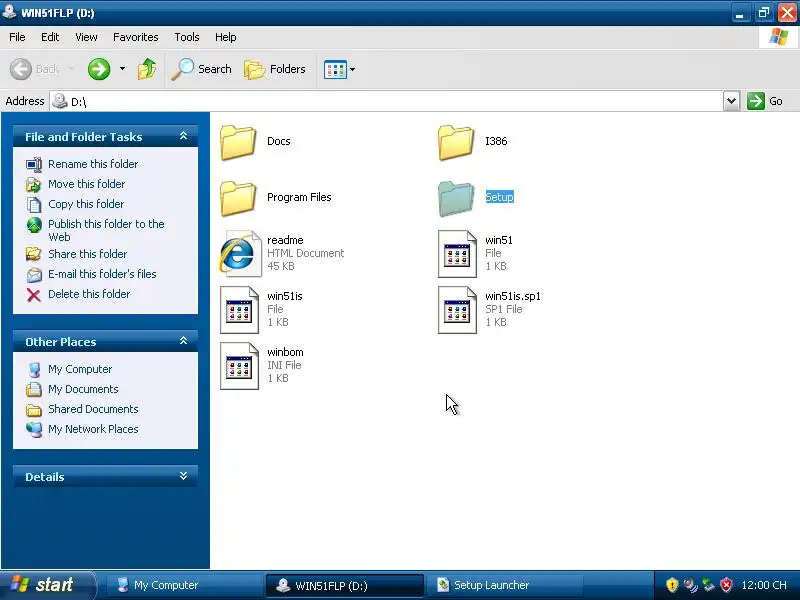The width and height of the screenshot is (800, 600).
Task: Open My Computer in Other Places
Action: pyautogui.click(x=80, y=369)
